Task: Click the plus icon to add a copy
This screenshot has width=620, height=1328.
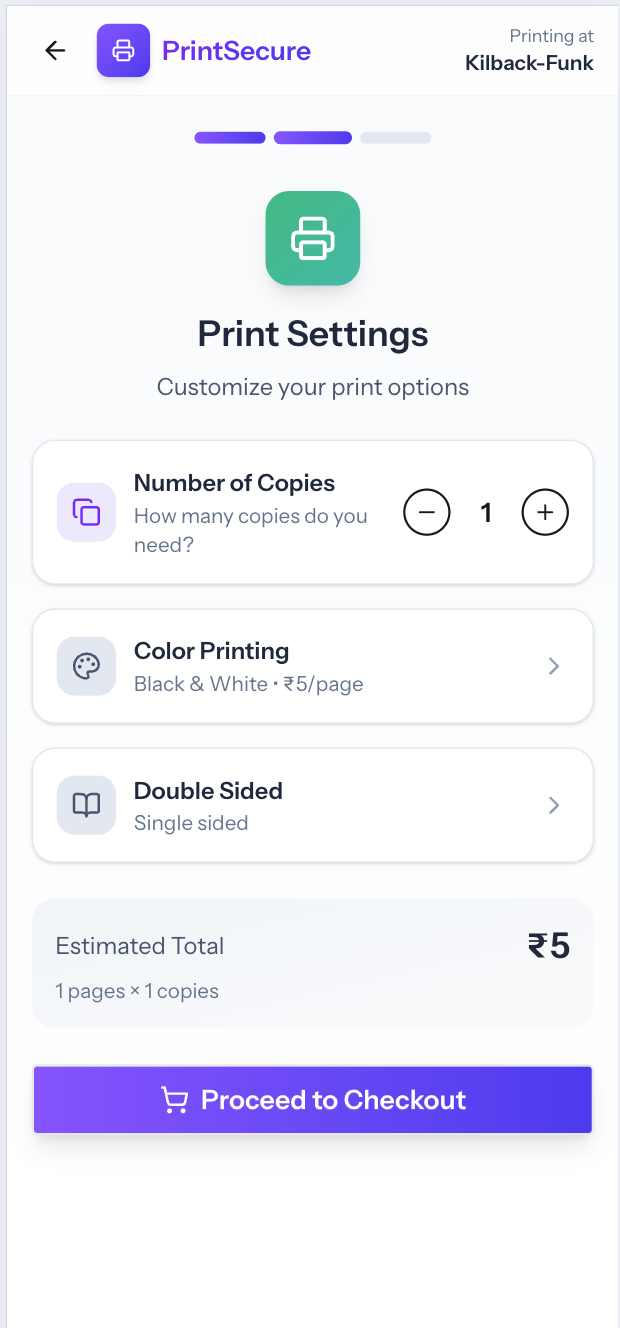Action: (x=545, y=512)
